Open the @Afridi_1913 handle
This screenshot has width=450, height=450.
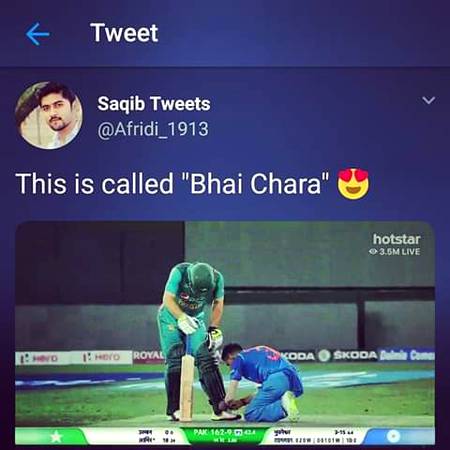[x=153, y=129]
